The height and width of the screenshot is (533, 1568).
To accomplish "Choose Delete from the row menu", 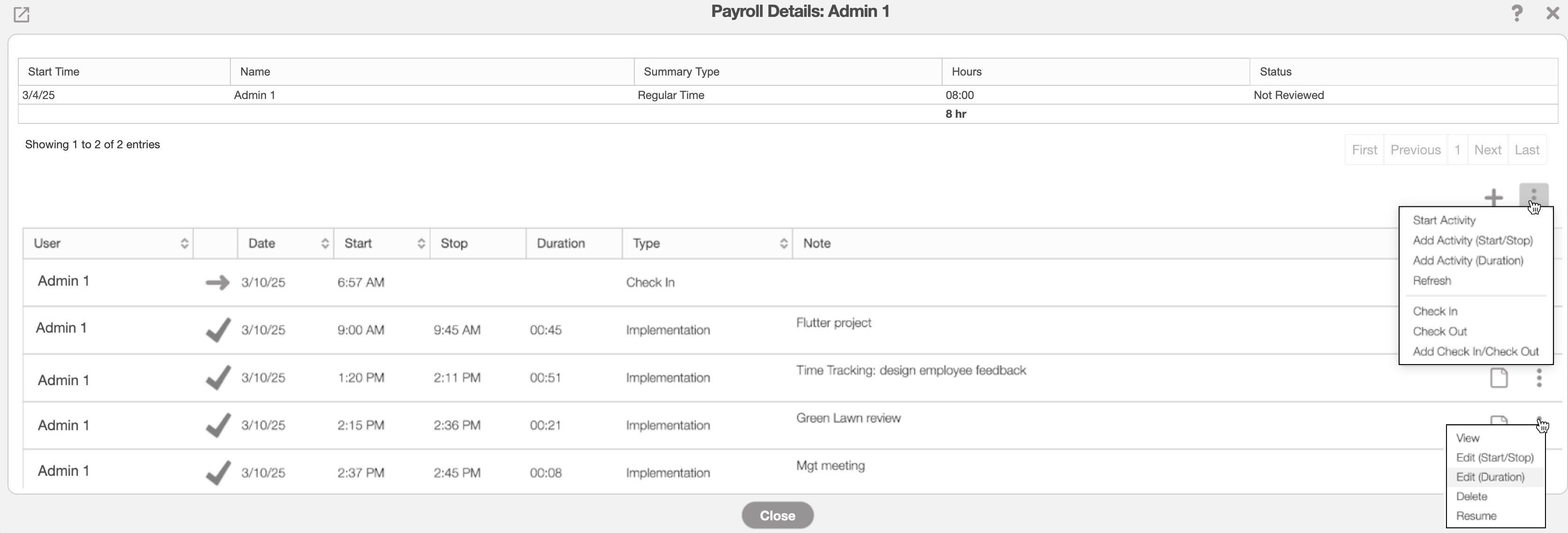I will pyautogui.click(x=1471, y=496).
